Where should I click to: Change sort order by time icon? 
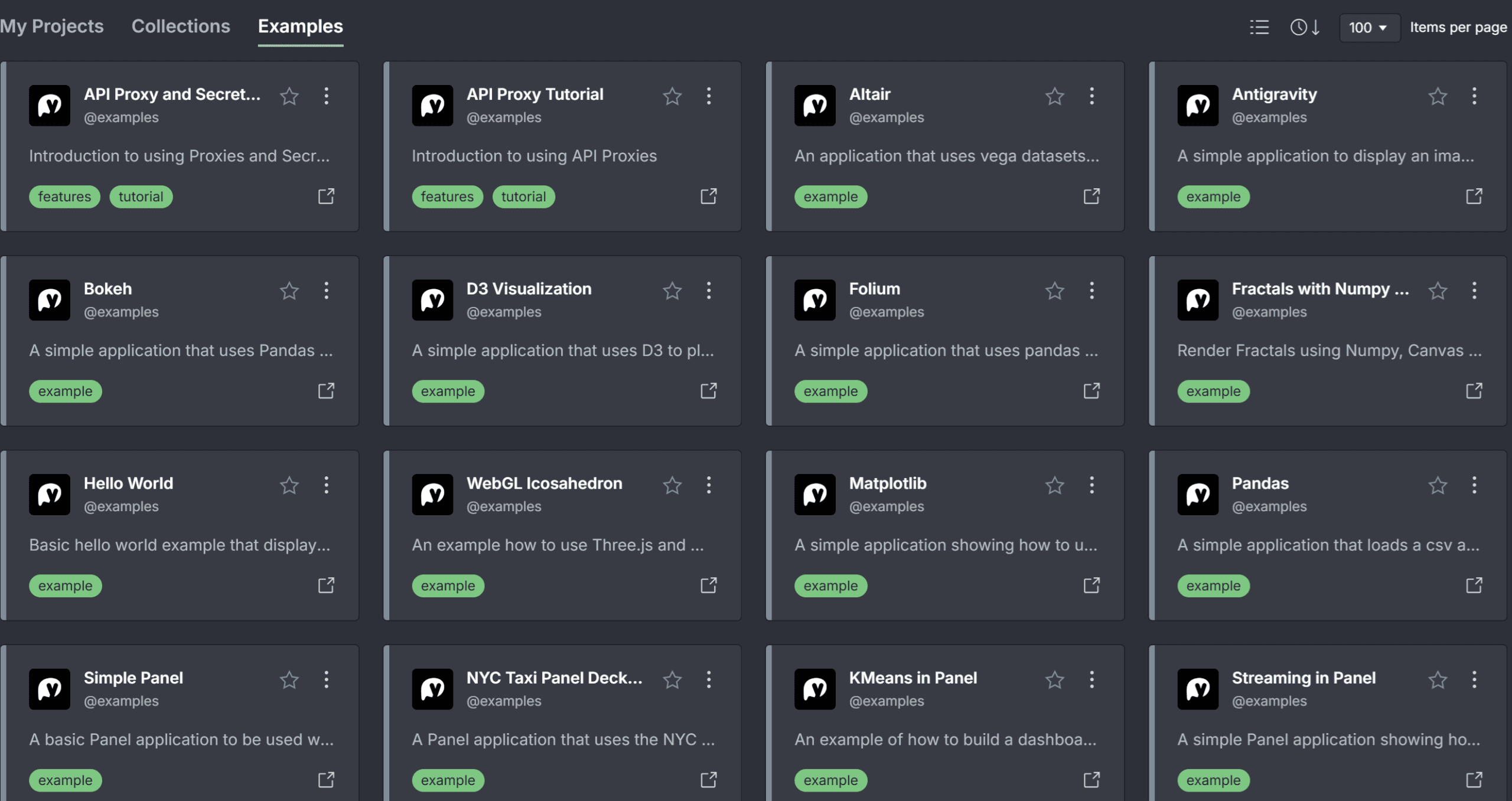pyautogui.click(x=1305, y=27)
